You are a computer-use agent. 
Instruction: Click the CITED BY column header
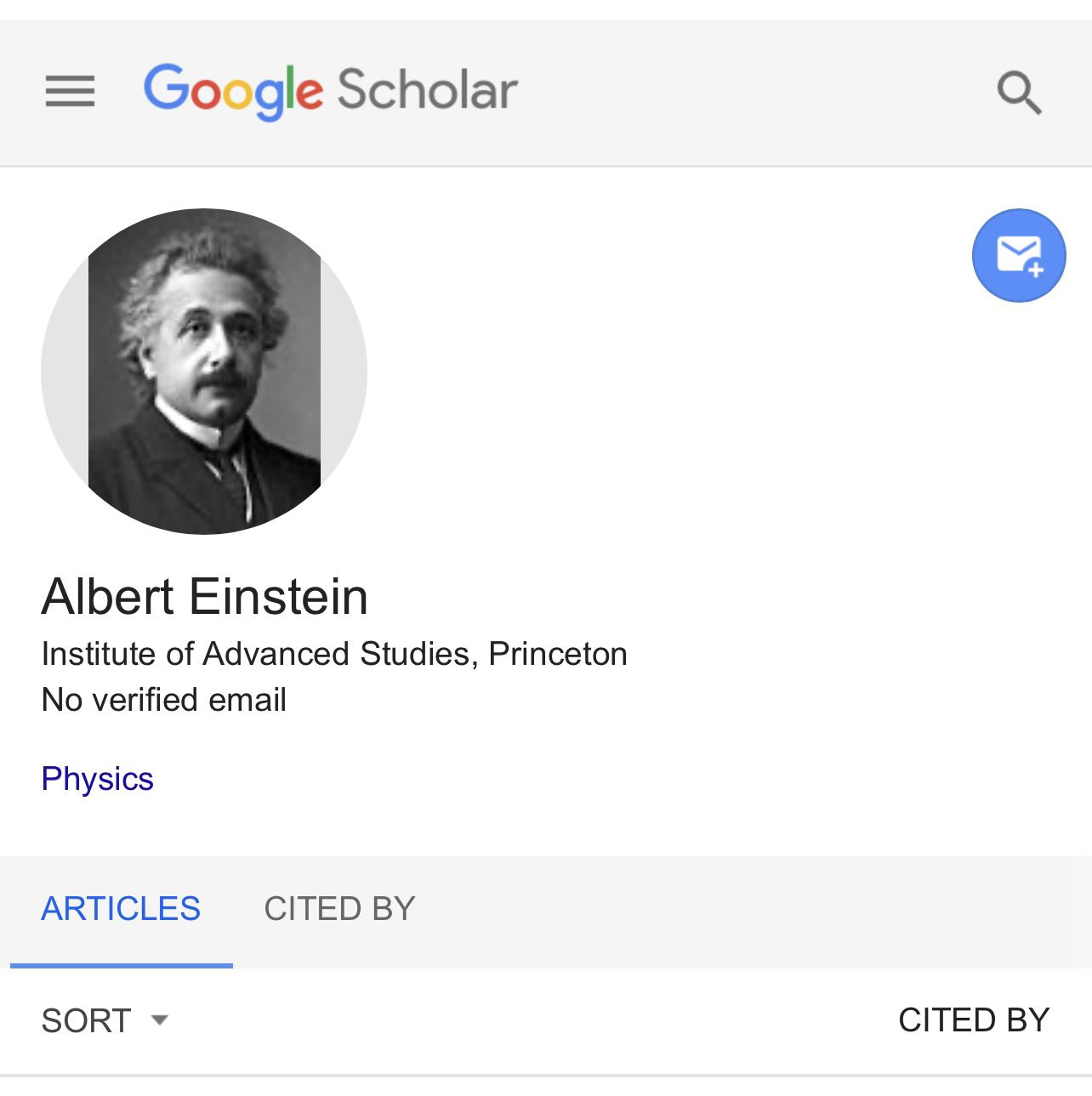(x=974, y=1020)
